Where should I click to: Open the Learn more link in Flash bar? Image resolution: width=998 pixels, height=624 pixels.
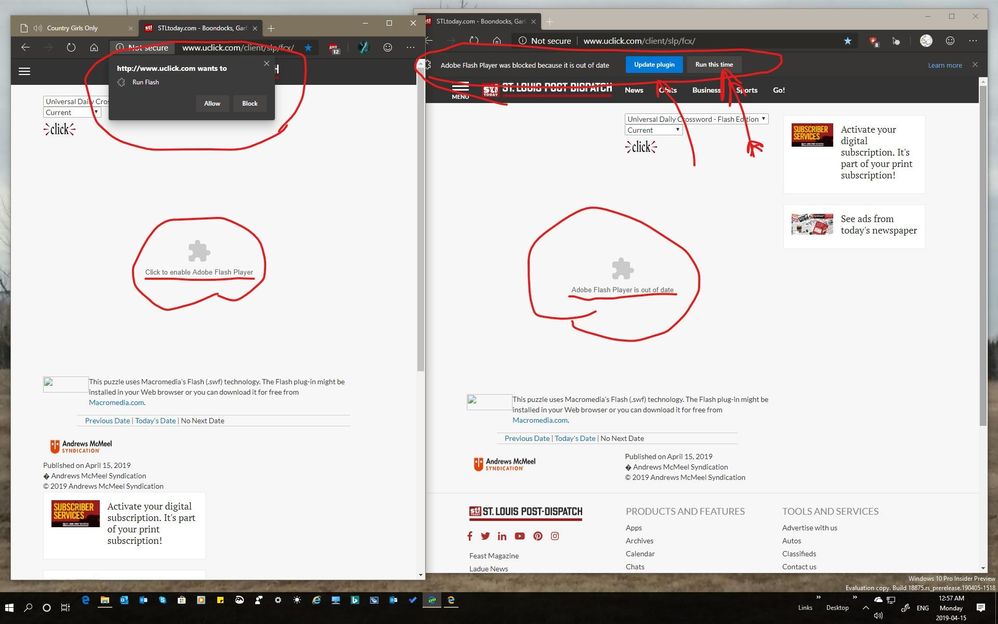point(945,65)
